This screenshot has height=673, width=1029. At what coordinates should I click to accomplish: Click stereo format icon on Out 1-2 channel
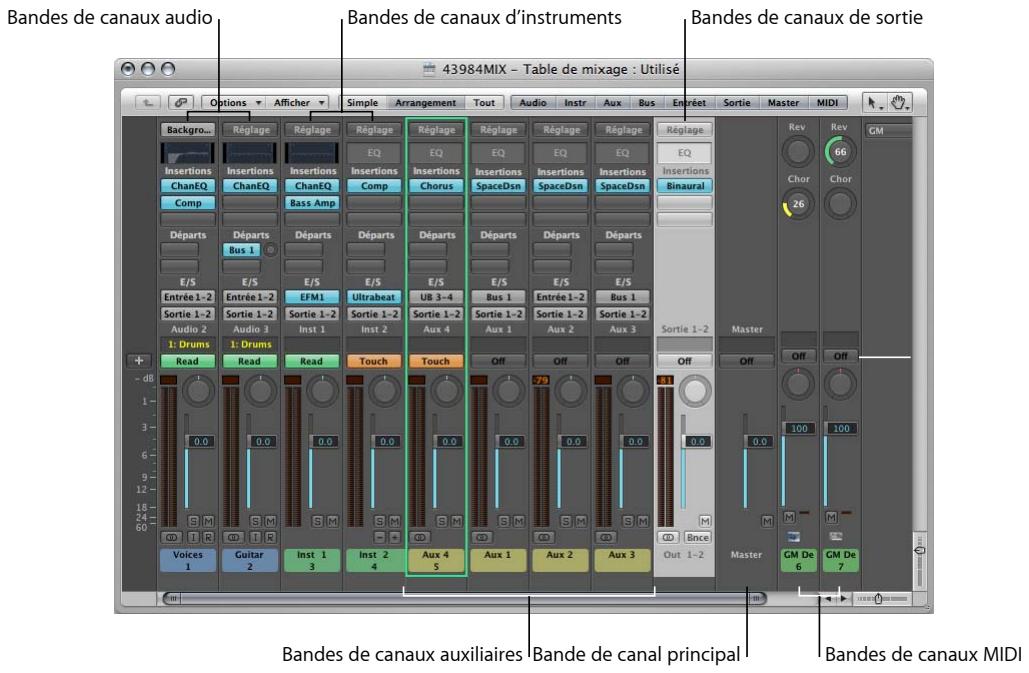coord(668,537)
